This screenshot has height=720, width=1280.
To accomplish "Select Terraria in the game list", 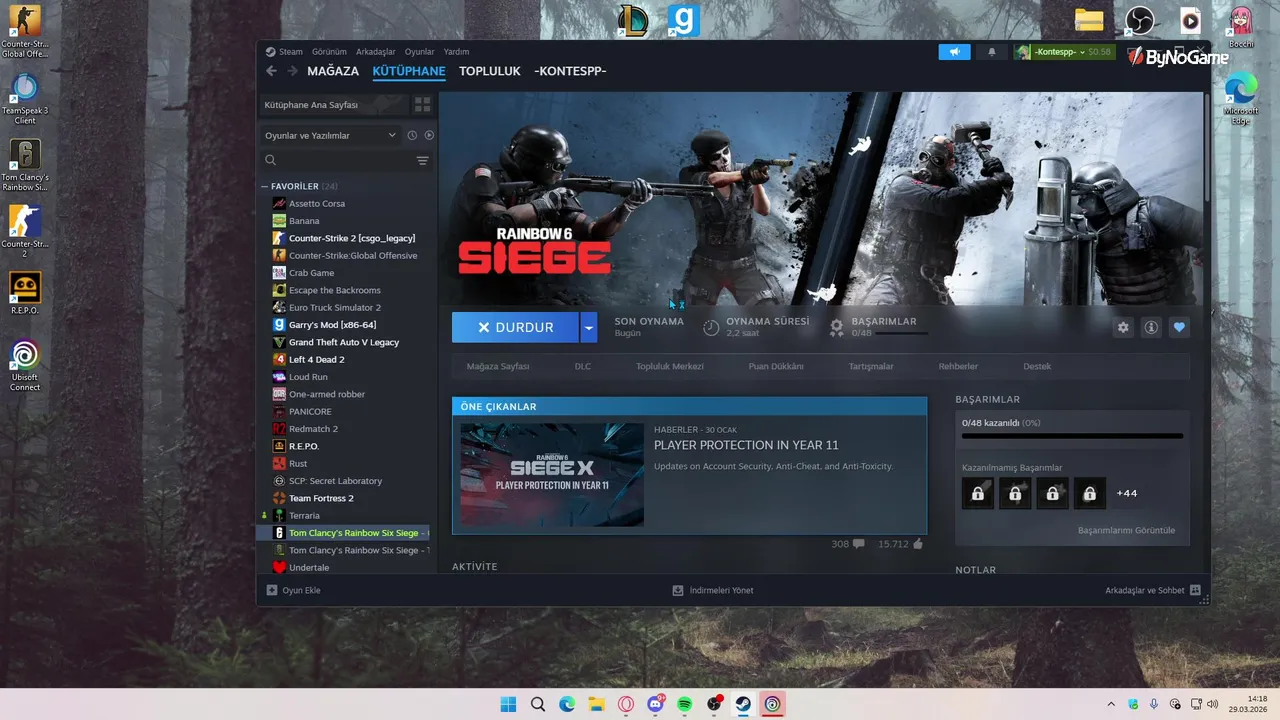I will [x=304, y=515].
